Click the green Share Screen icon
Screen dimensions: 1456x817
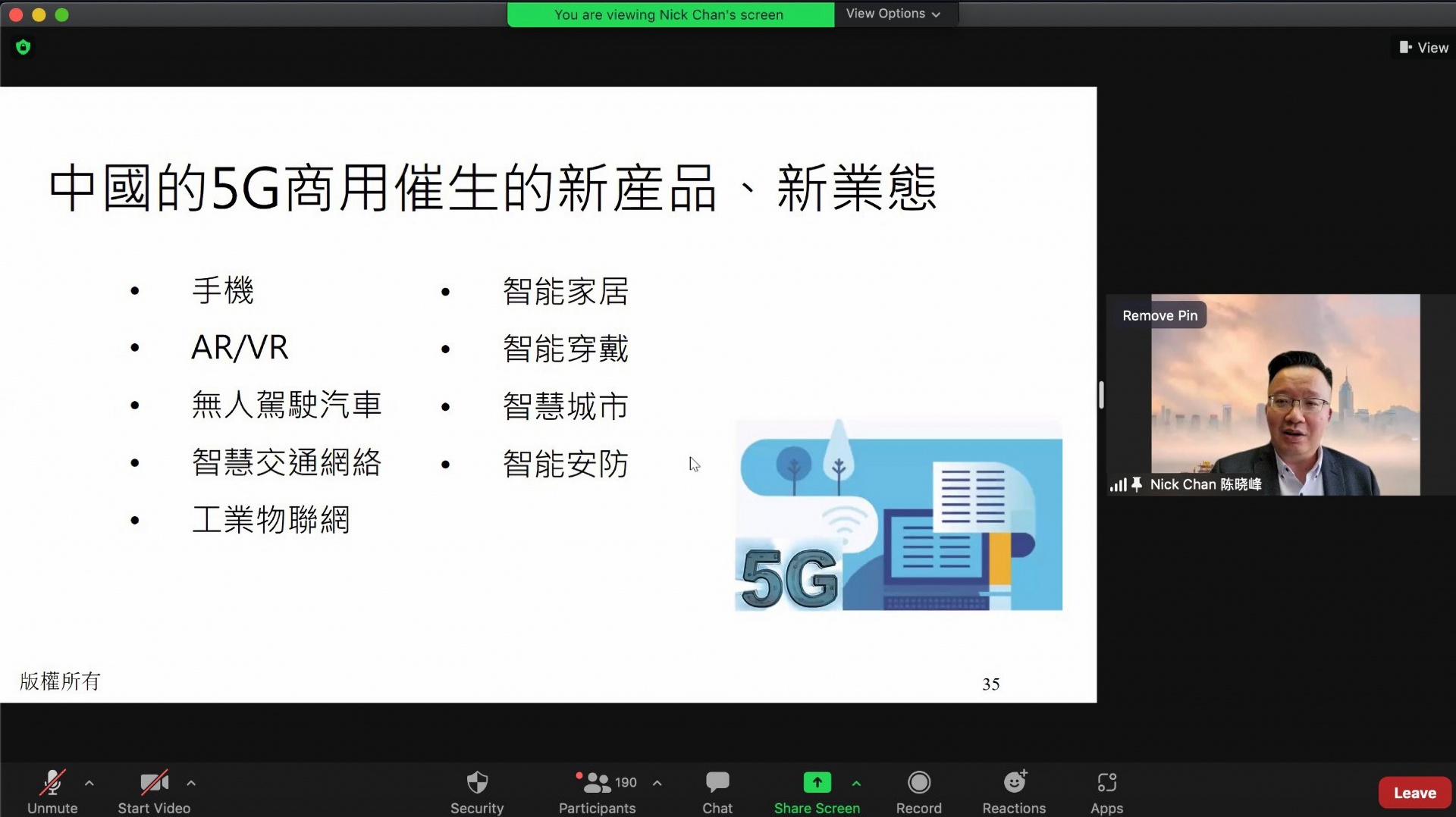[817, 782]
